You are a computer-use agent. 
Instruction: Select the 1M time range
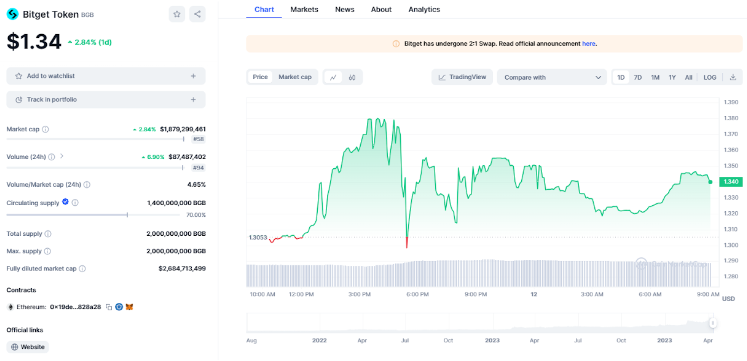(655, 77)
